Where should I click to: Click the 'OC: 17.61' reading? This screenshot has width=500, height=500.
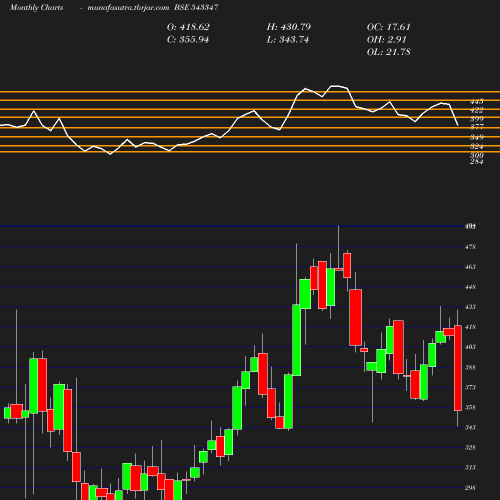point(389,27)
